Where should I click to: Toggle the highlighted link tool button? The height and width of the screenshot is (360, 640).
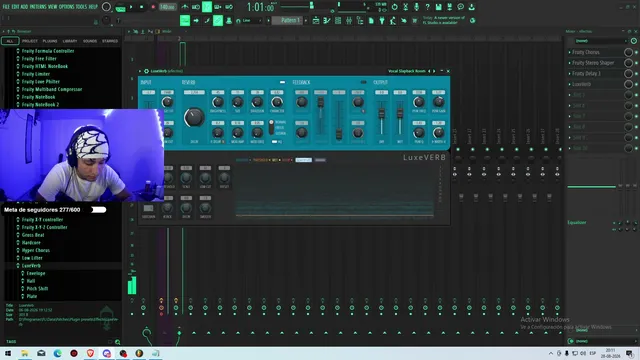[218, 20]
